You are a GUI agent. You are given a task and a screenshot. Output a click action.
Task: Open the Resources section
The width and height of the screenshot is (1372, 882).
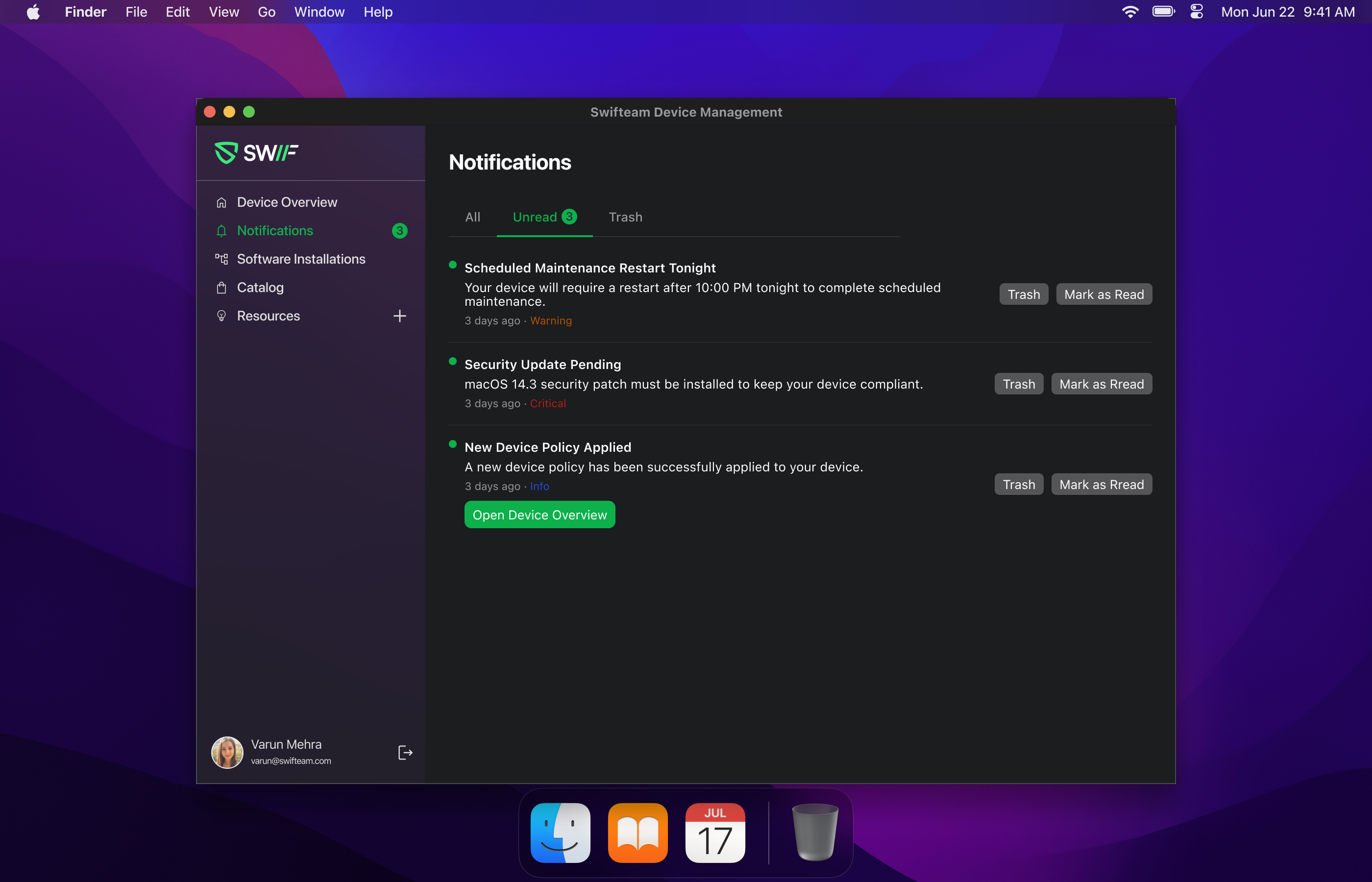tap(311, 316)
